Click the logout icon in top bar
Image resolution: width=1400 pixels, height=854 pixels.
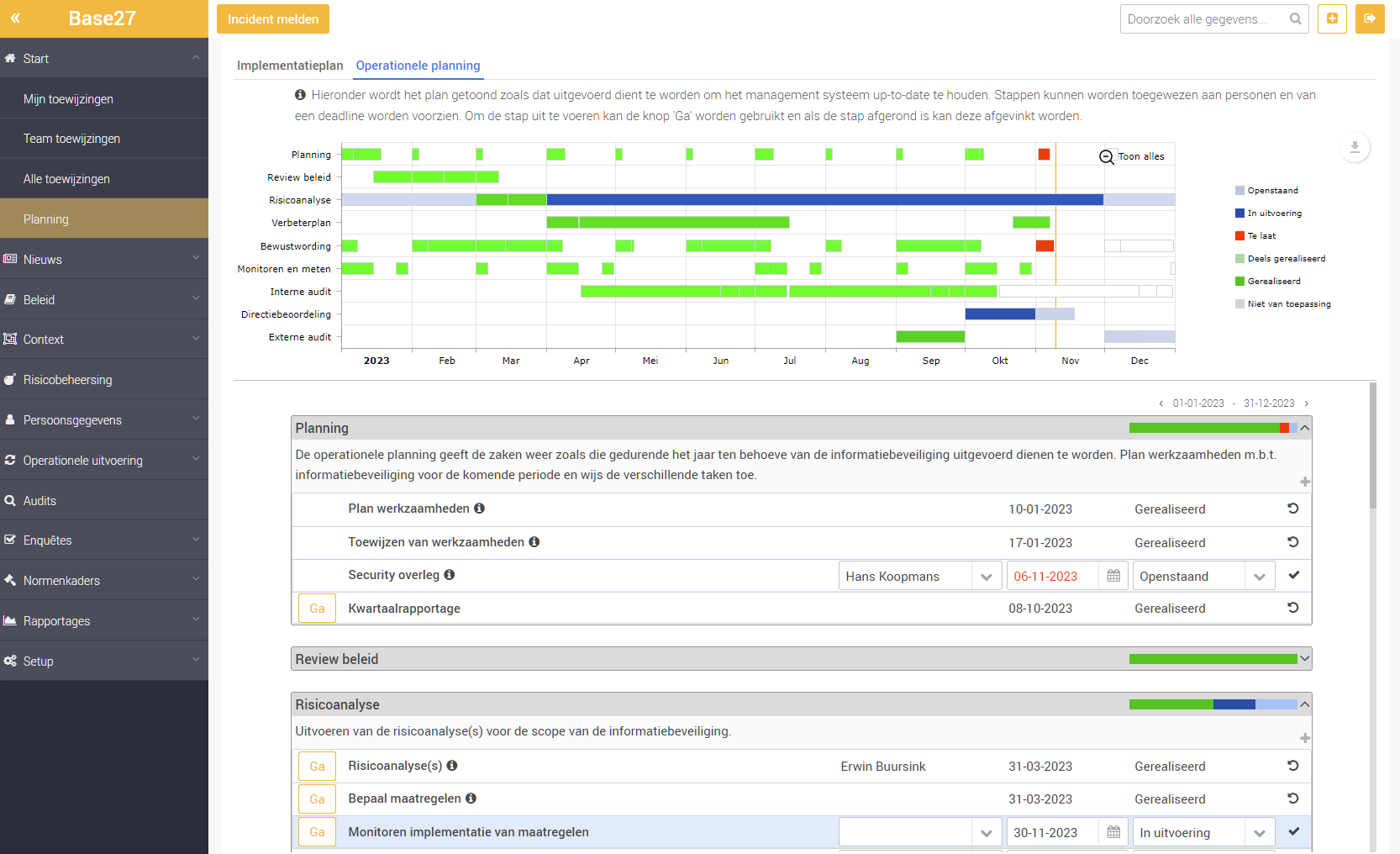(1370, 18)
